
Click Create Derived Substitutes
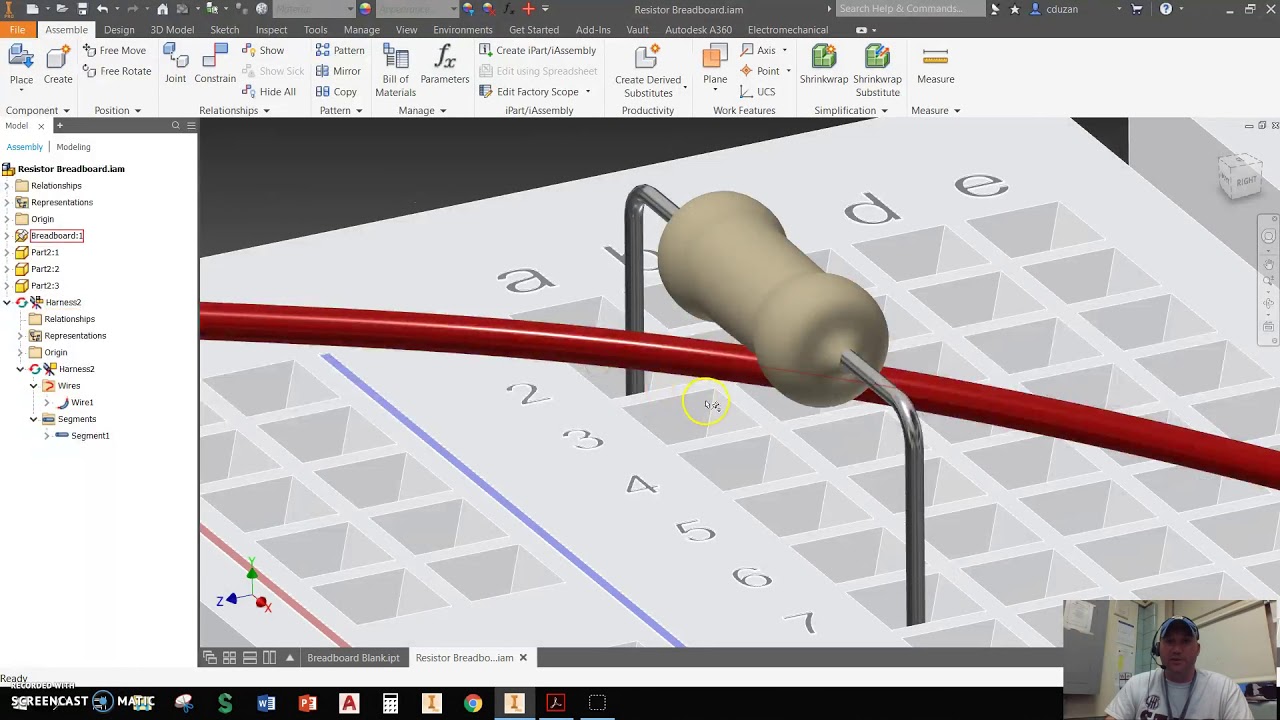coord(648,70)
